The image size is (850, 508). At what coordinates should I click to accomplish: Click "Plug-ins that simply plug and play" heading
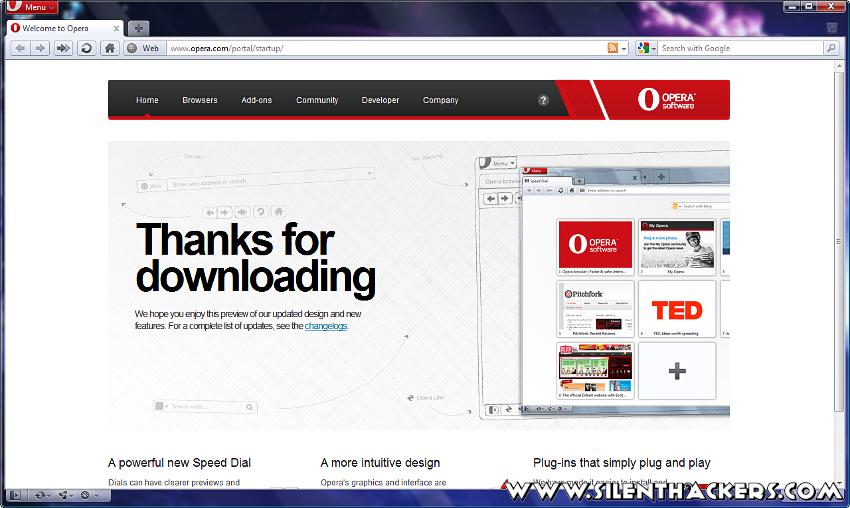[x=621, y=463]
